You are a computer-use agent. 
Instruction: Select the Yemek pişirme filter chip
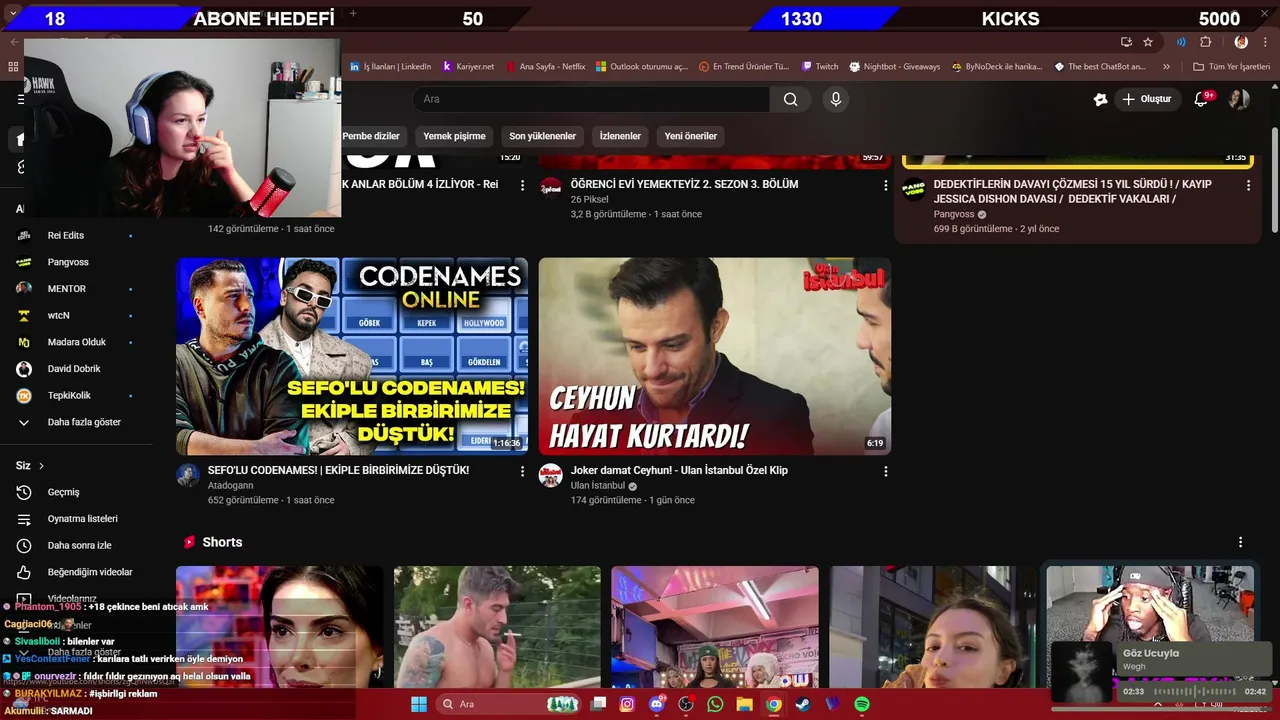(x=454, y=136)
